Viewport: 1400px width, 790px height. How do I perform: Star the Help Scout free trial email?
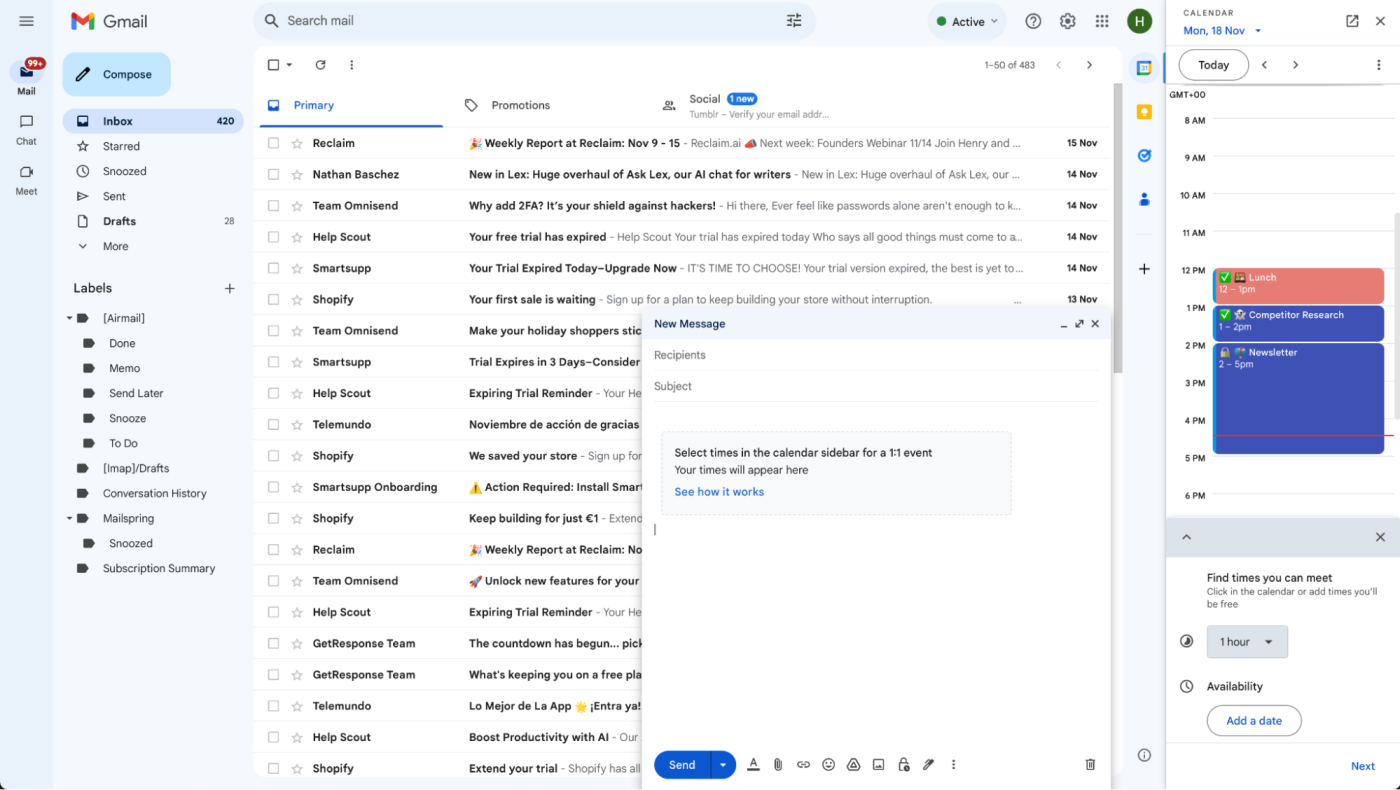tap(297, 237)
